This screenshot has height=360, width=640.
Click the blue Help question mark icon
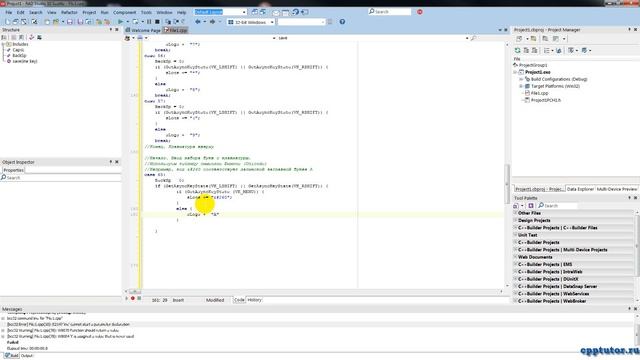(342, 22)
